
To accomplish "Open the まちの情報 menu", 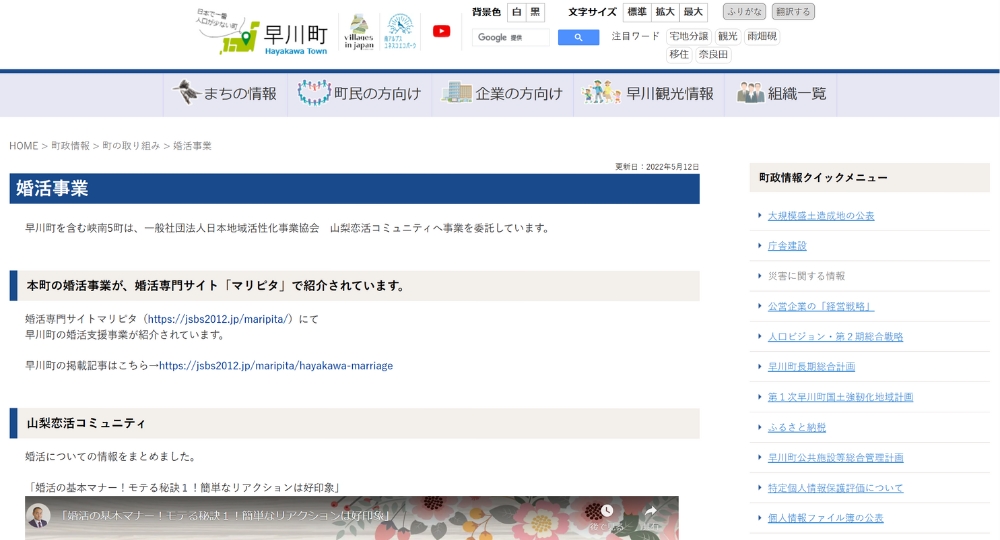I will pos(226,94).
